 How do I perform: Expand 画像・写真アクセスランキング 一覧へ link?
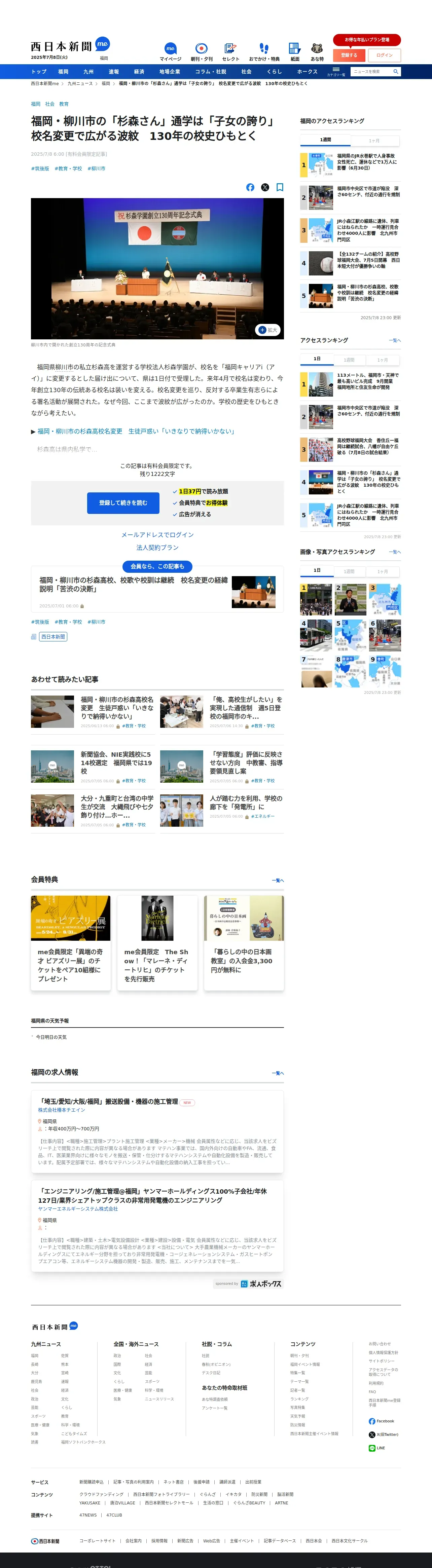click(x=395, y=552)
